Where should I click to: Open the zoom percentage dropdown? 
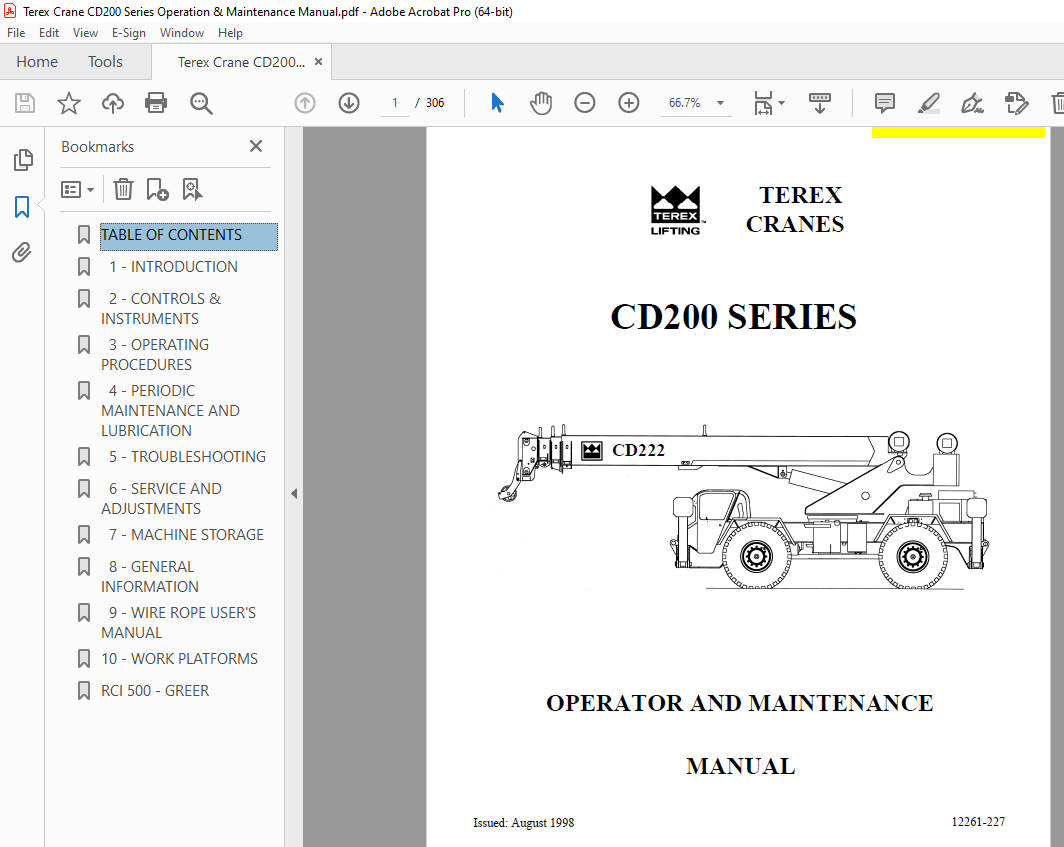pyautogui.click(x=719, y=103)
